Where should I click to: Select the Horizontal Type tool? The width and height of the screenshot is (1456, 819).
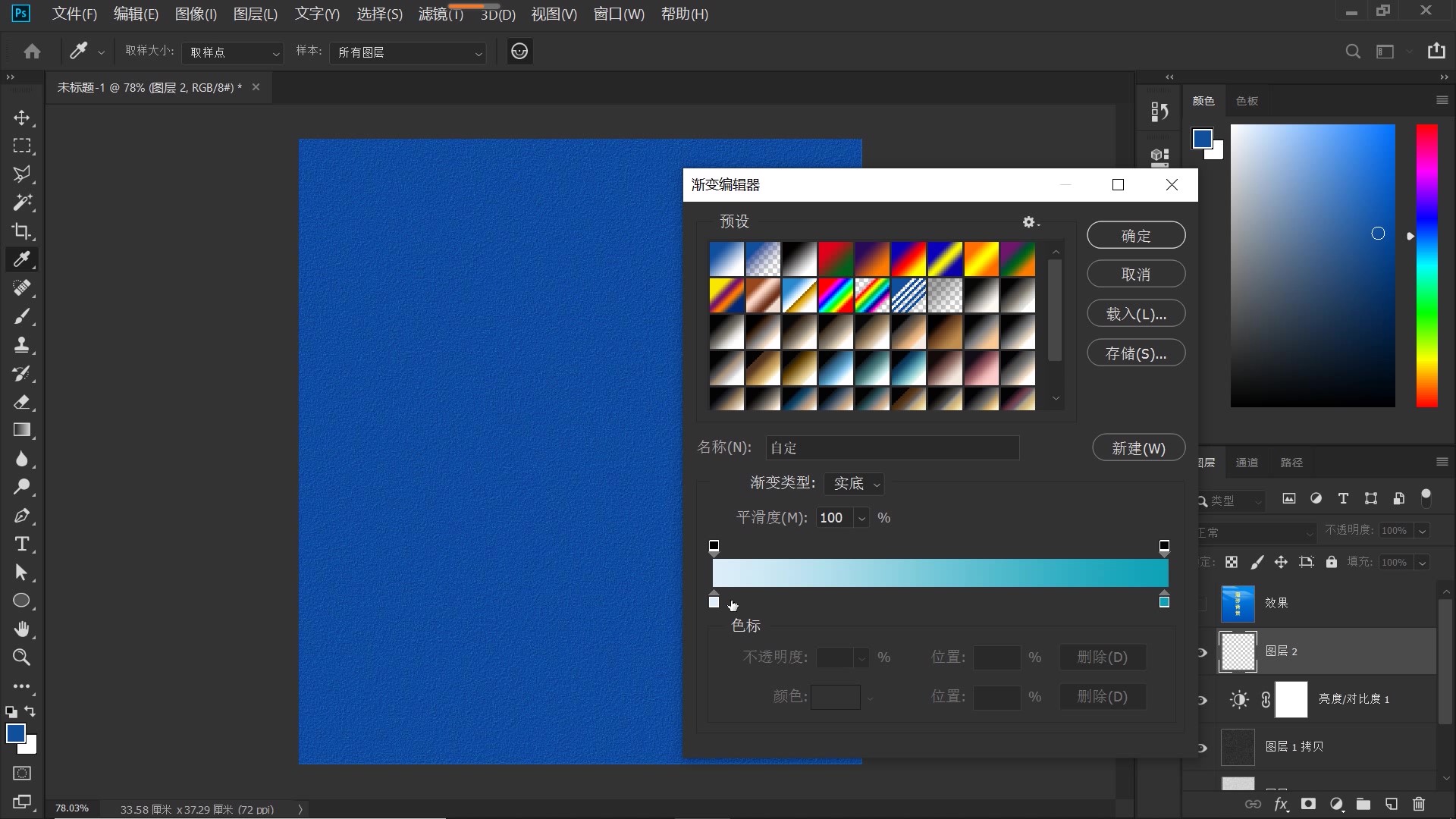[x=22, y=544]
